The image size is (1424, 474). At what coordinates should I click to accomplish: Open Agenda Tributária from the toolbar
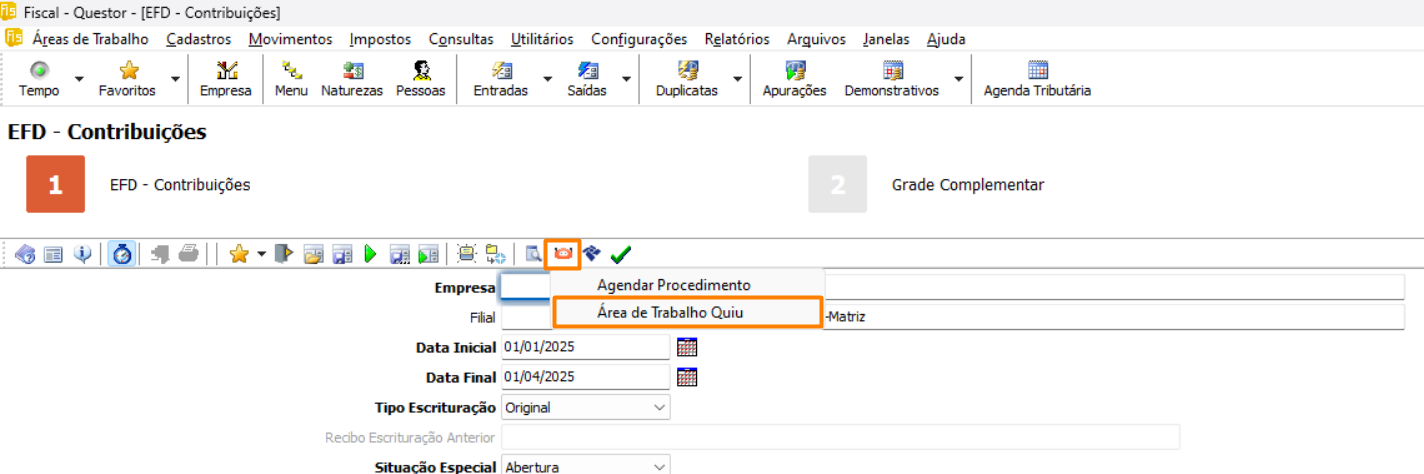click(x=1037, y=79)
